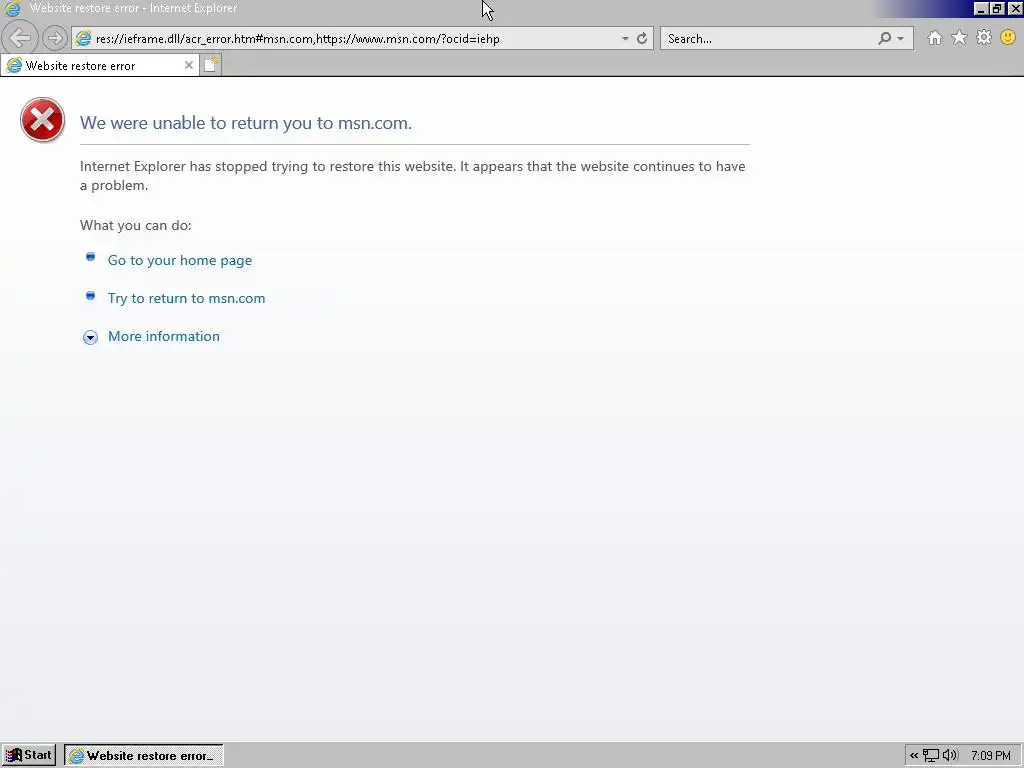Open the Home icon in toolbar
Viewport: 1024px width, 768px height.
935,38
